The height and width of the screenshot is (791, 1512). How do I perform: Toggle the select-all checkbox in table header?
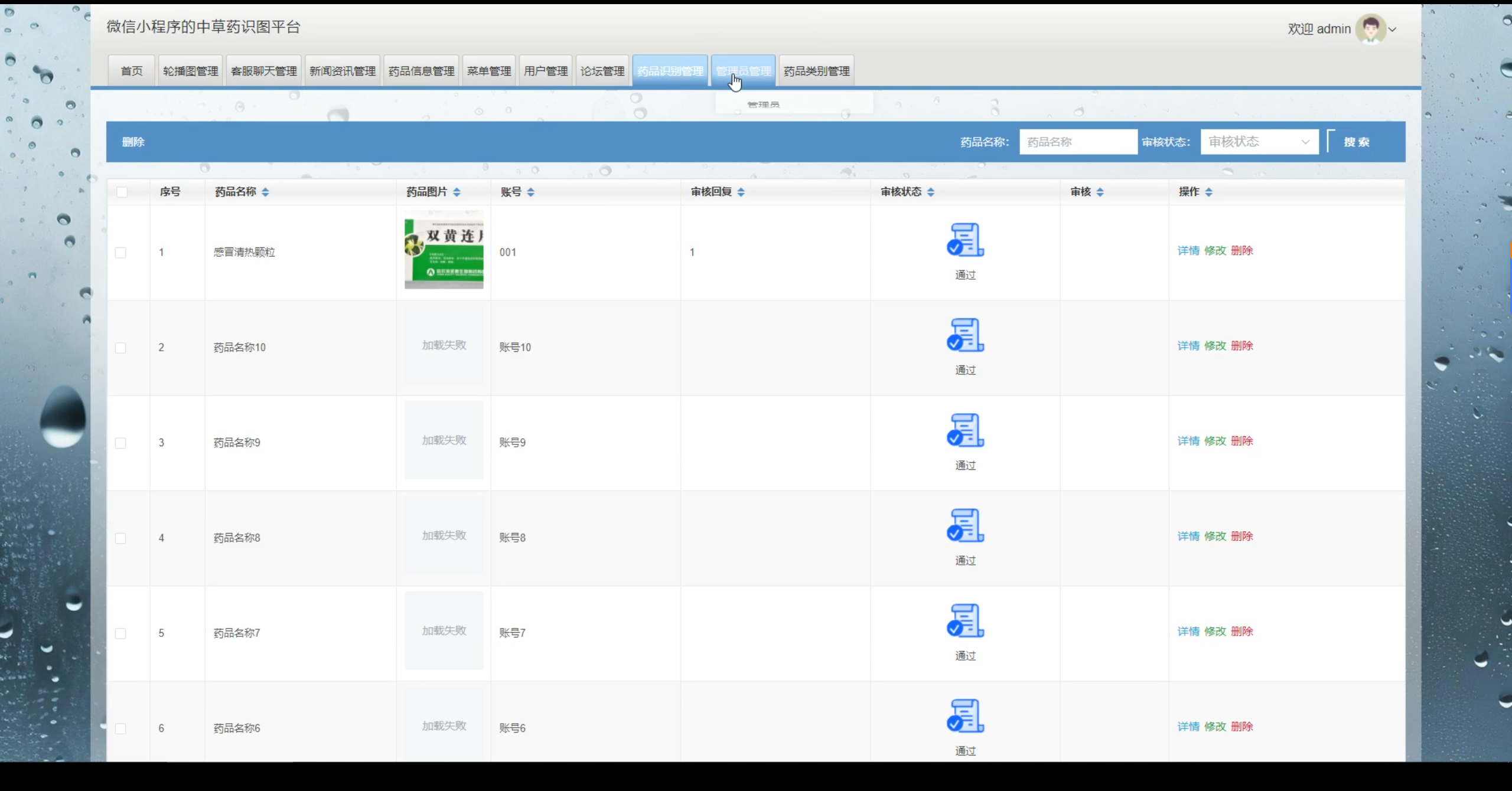(x=122, y=192)
